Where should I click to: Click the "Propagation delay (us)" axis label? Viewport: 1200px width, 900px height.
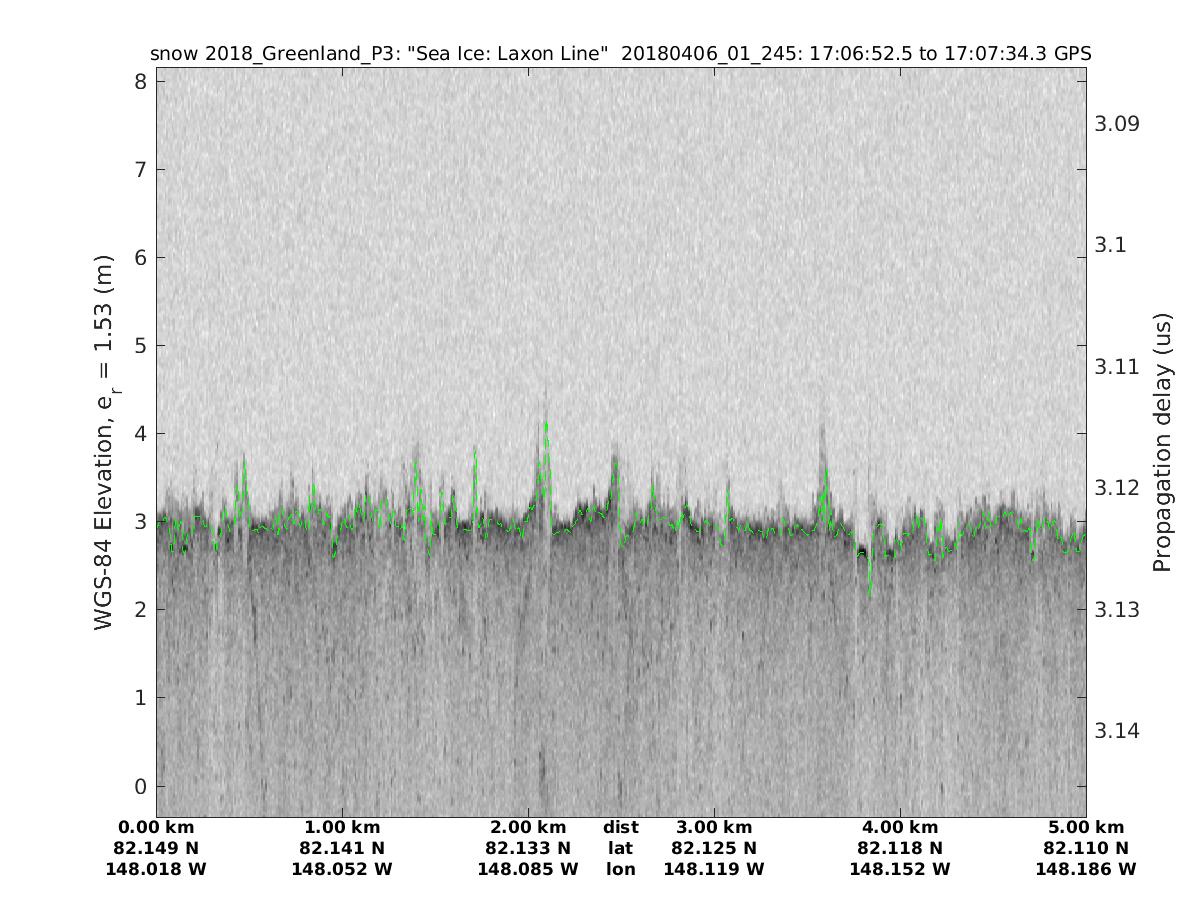pyautogui.click(x=1161, y=442)
